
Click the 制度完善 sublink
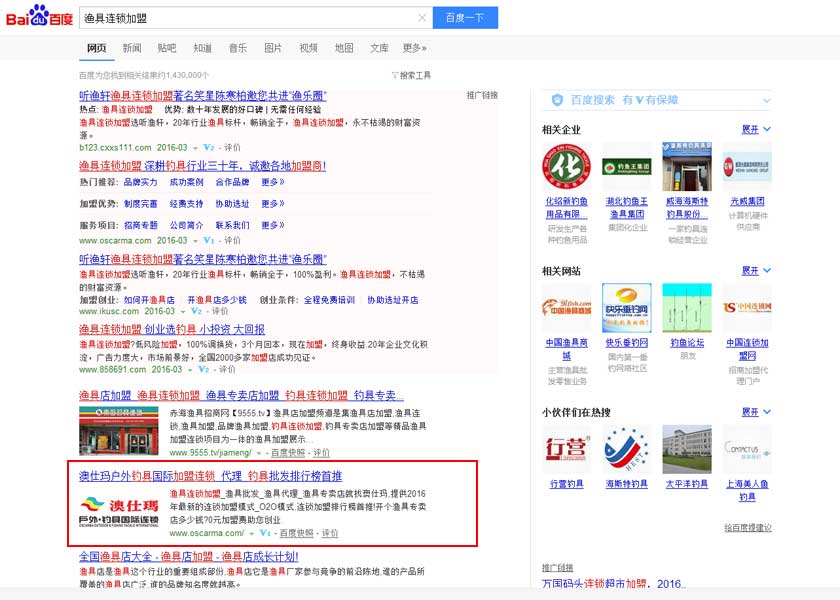140,204
